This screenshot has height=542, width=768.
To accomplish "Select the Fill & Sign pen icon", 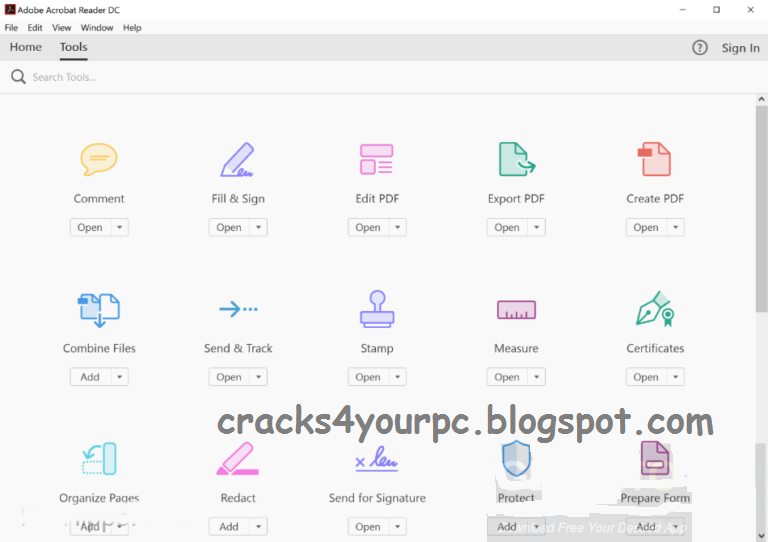I will point(238,159).
